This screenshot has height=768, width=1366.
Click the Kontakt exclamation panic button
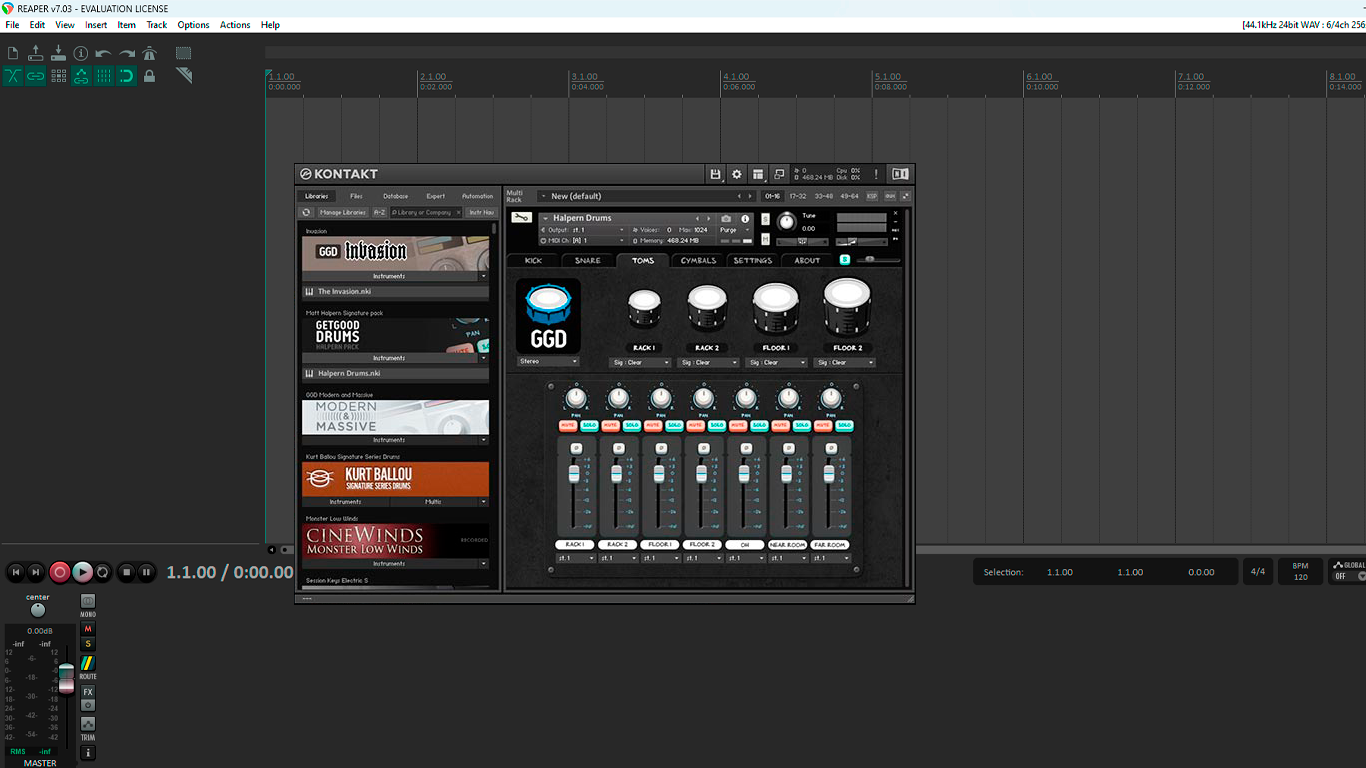[876, 174]
